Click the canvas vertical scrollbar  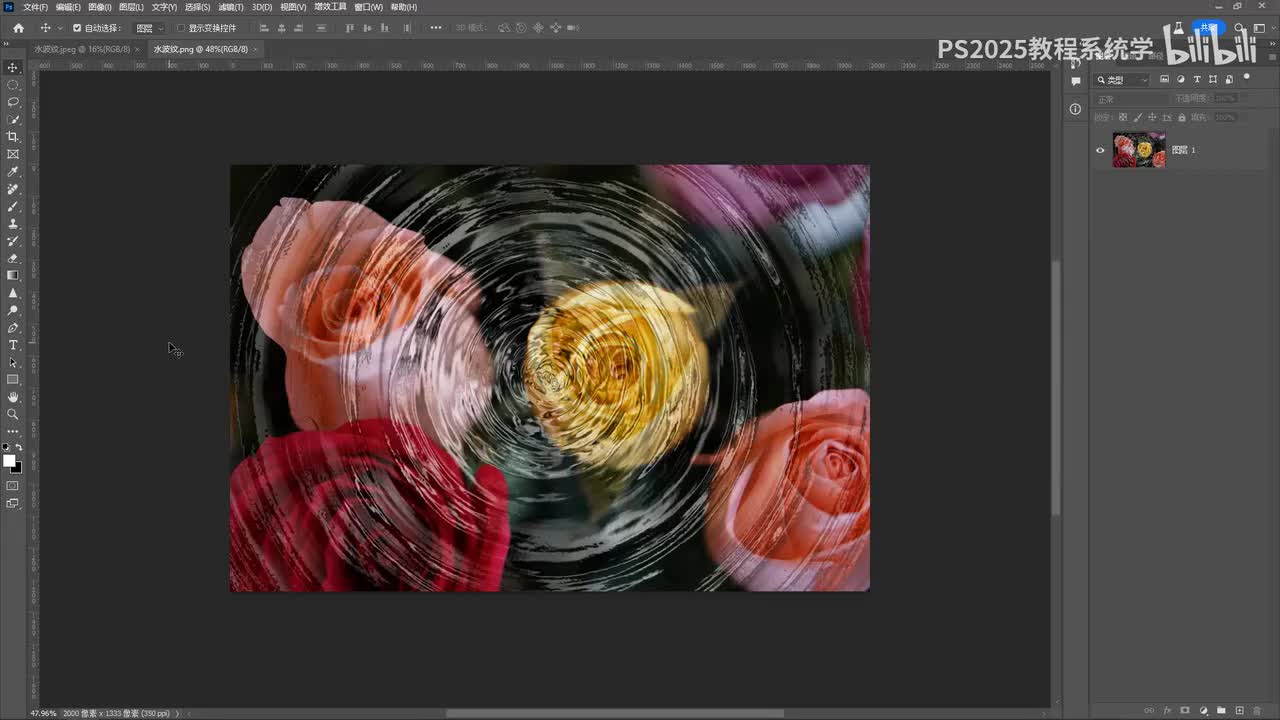coord(1054,388)
